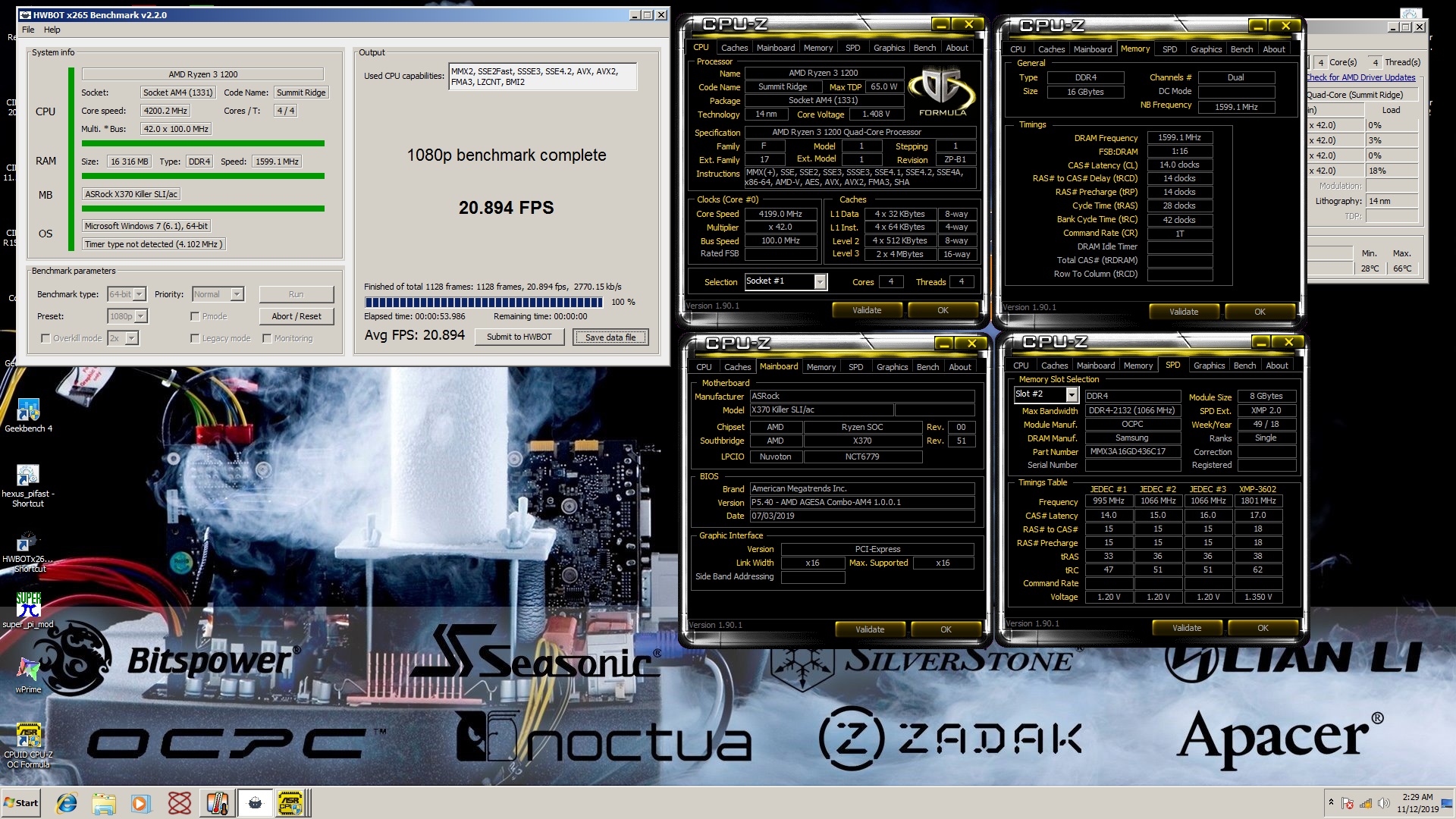Open the Slot #2 memory slot dropdown

click(x=1046, y=394)
